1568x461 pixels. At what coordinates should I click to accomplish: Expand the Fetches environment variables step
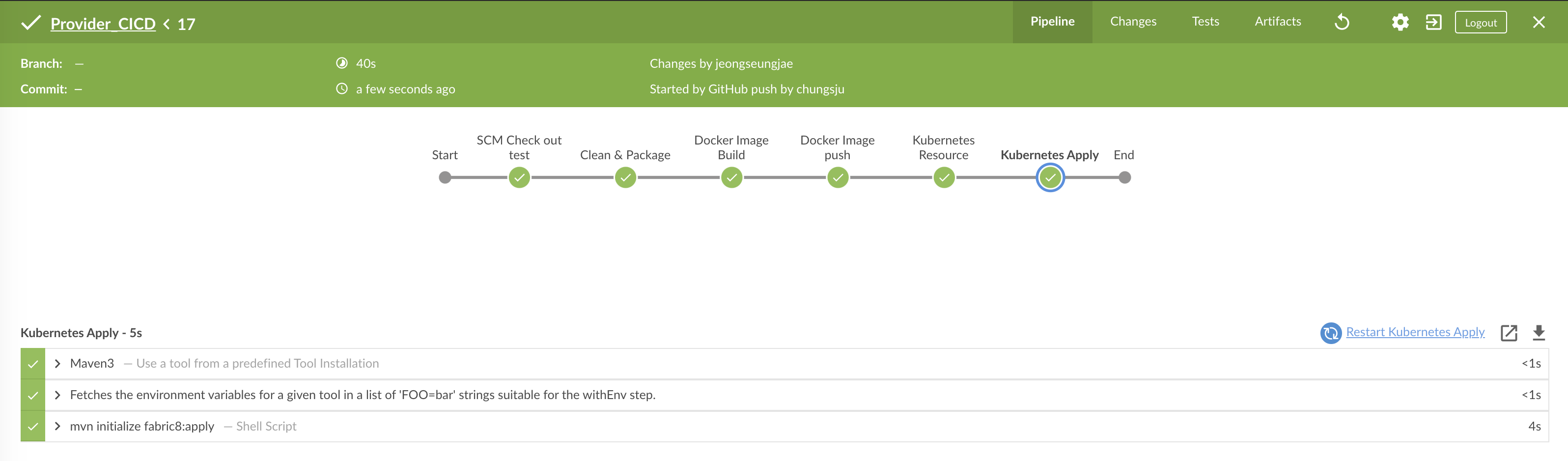click(57, 395)
